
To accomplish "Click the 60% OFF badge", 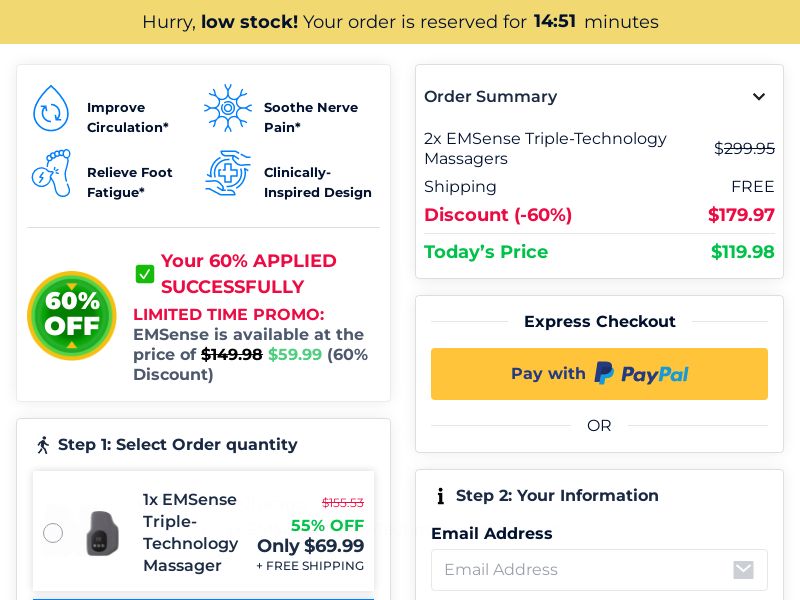I will point(71,315).
